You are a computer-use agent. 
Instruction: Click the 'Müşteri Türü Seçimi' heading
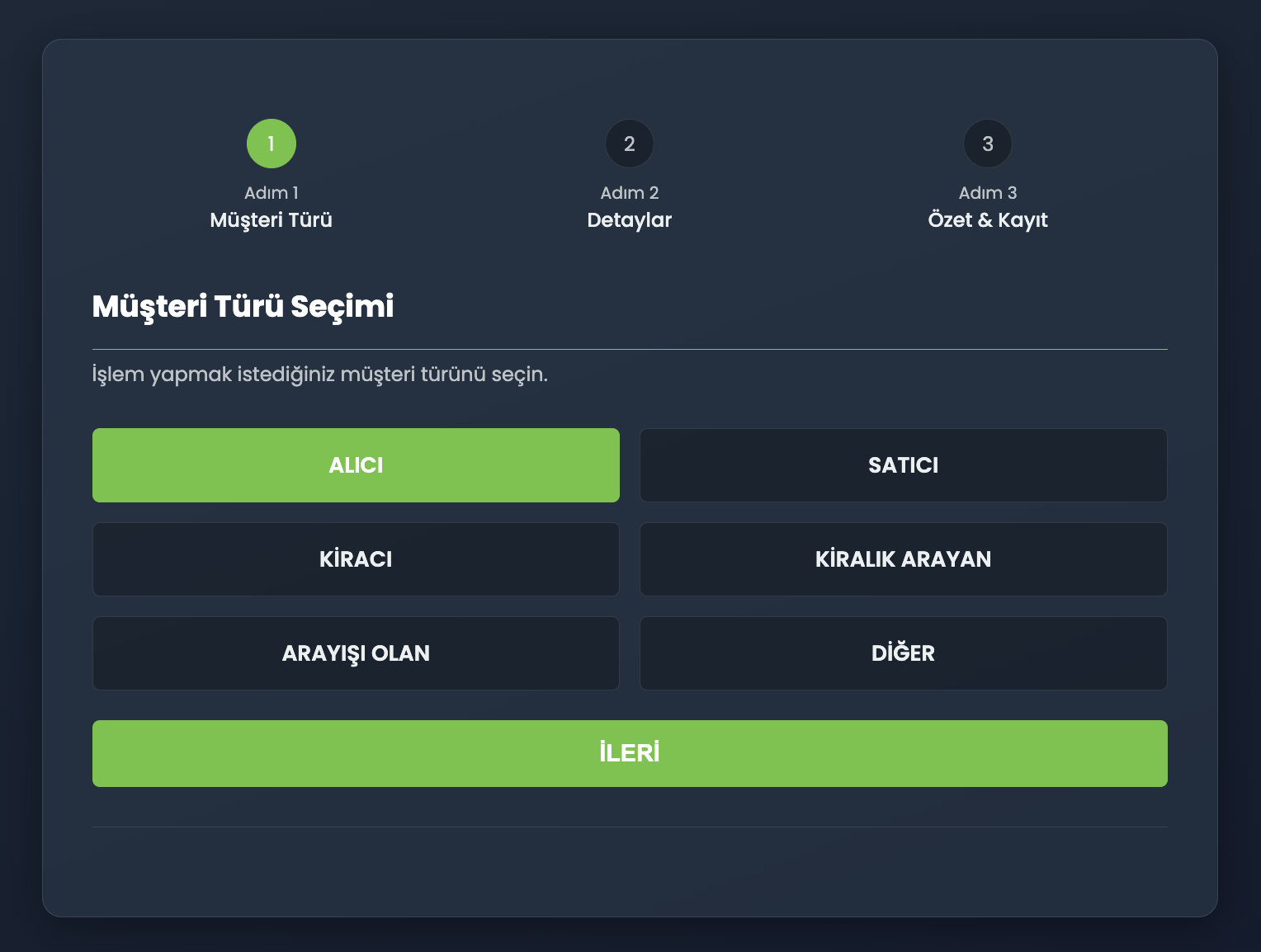[x=243, y=306]
